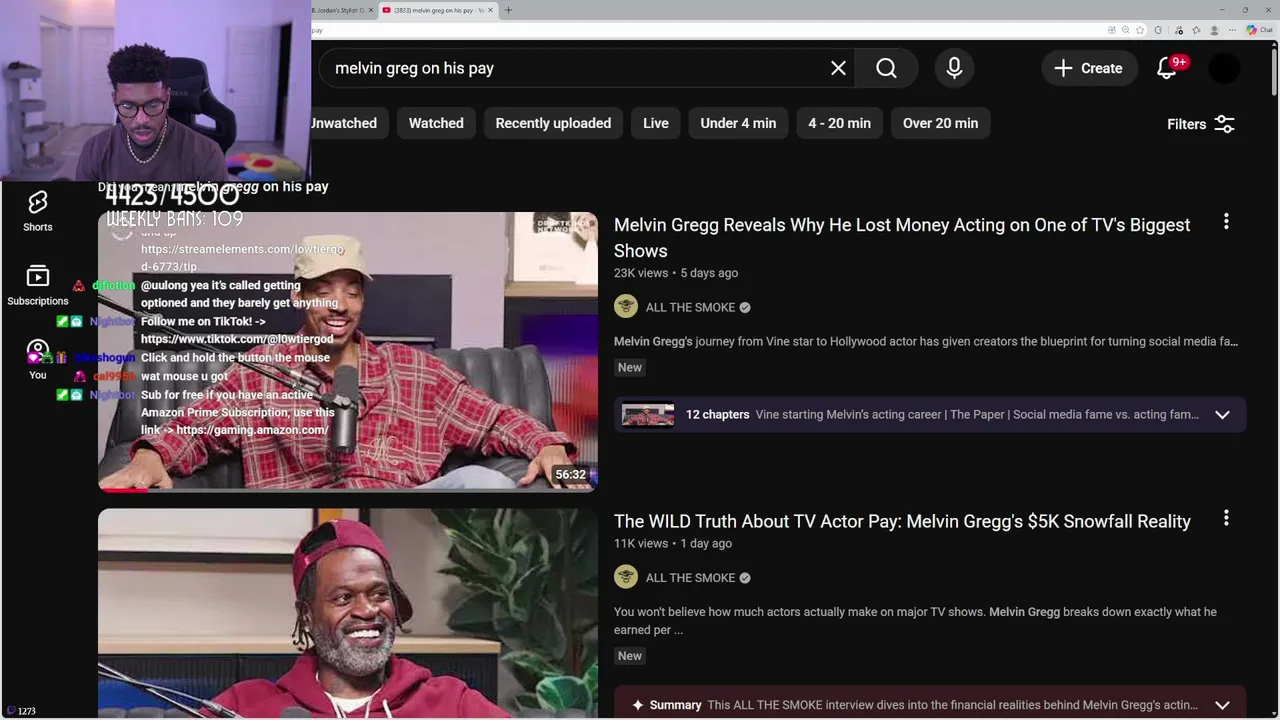Click the verified badge beside the second ALL THE SMOKE
1280x720 pixels.
(x=745, y=577)
